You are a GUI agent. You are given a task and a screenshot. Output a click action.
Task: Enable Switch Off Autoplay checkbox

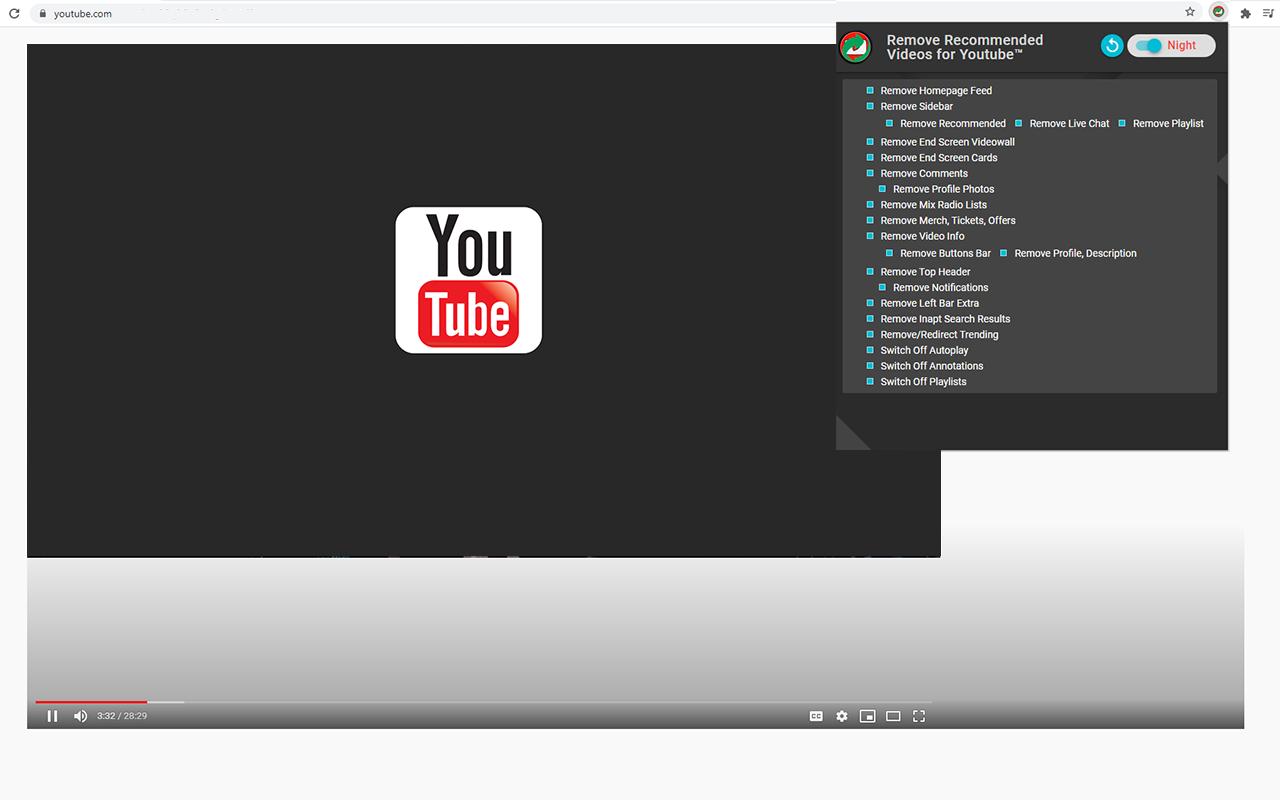click(870, 350)
